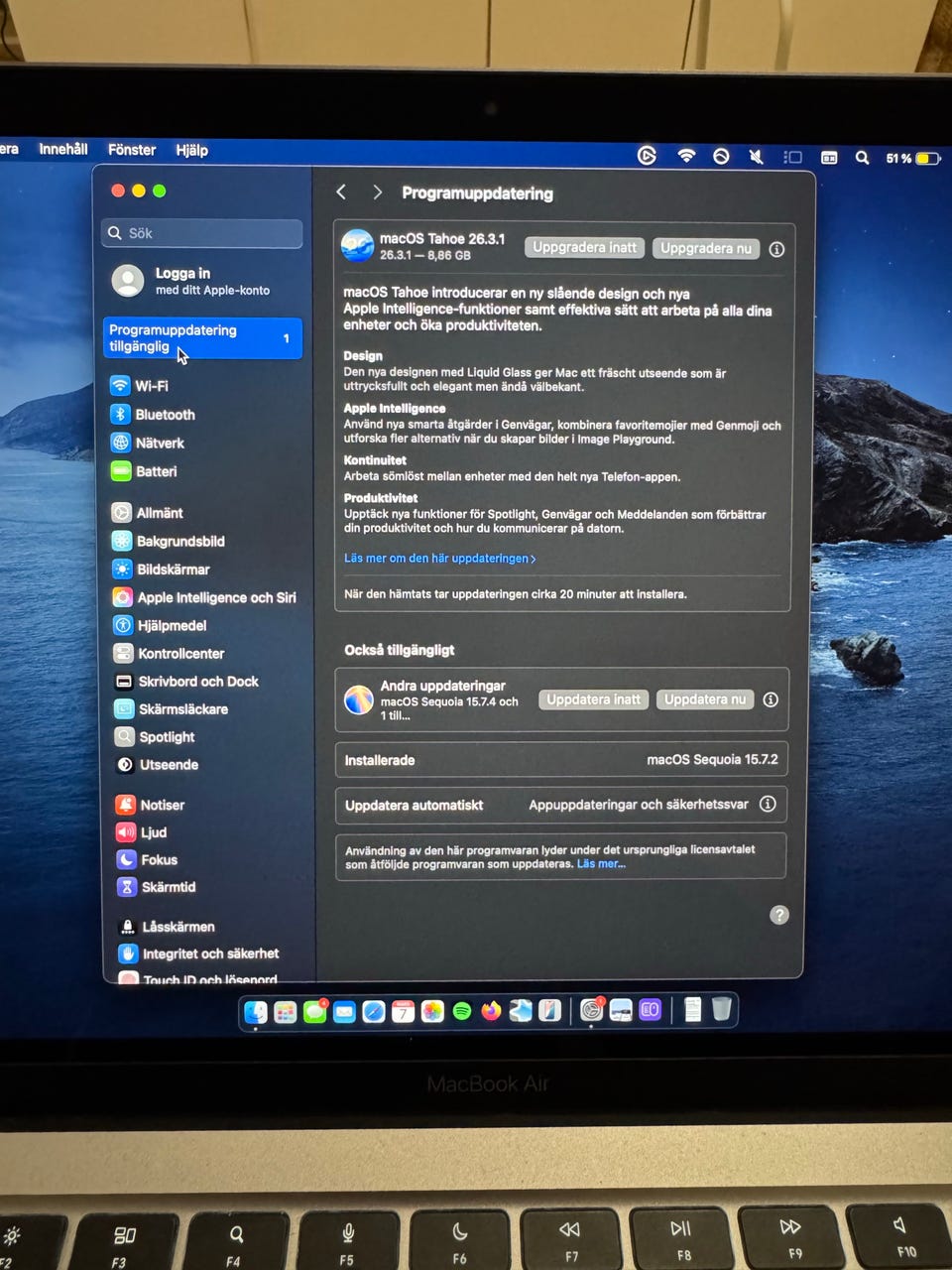
Task: Click the info icon next to Uppgradera nu
Action: [x=776, y=249]
